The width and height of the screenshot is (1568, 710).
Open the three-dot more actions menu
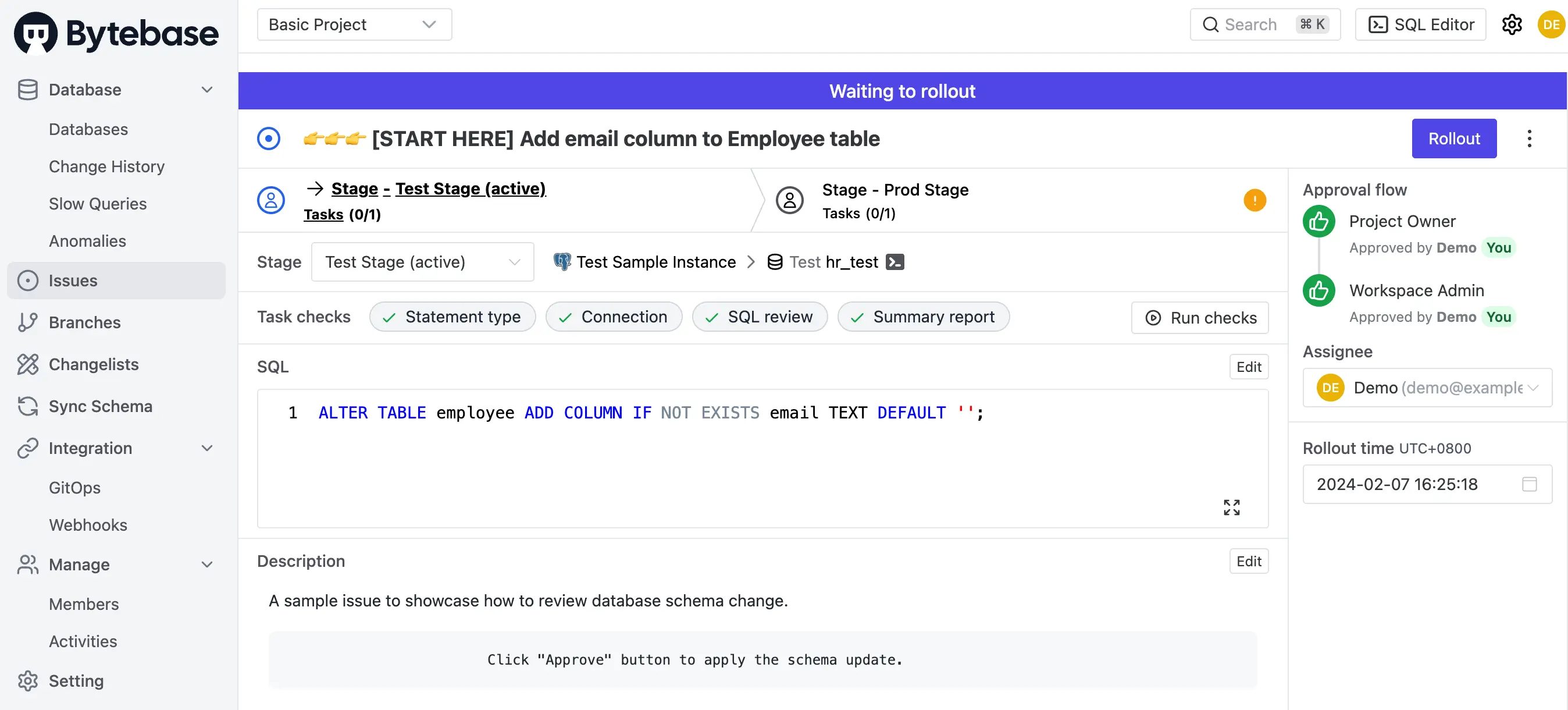[x=1528, y=139]
